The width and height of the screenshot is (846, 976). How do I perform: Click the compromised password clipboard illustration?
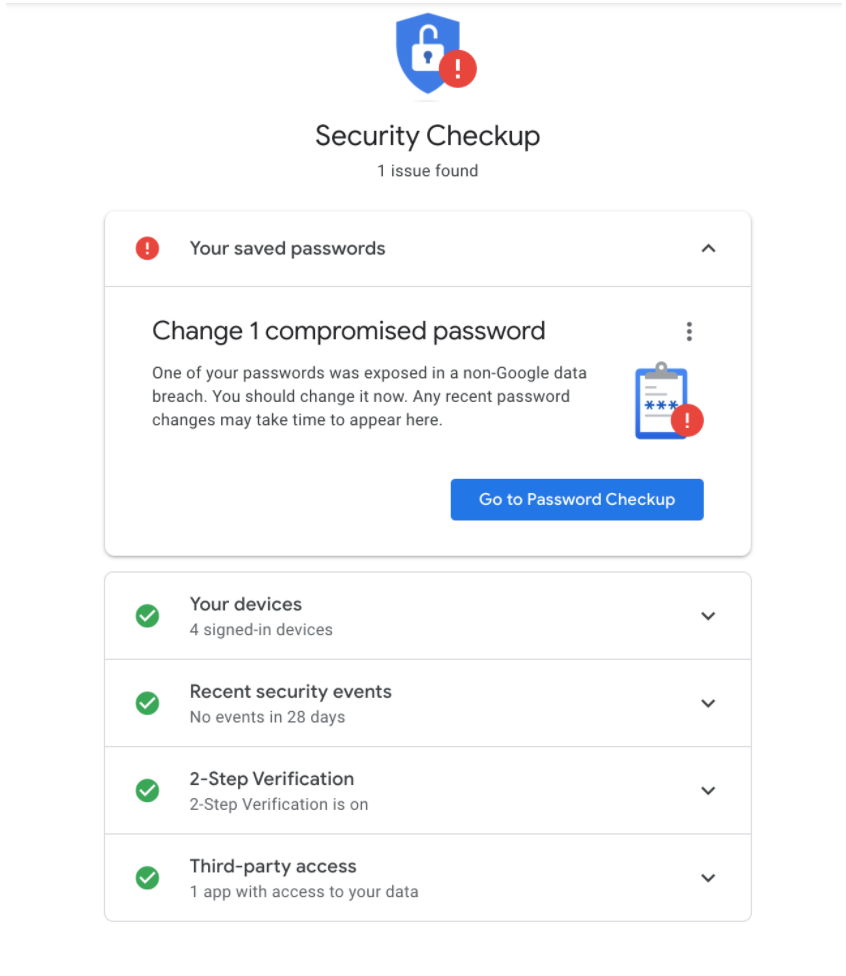(x=660, y=399)
